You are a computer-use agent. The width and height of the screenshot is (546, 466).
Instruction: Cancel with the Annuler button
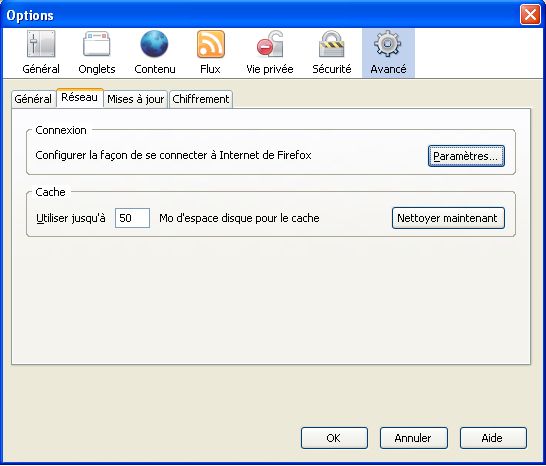point(413,438)
